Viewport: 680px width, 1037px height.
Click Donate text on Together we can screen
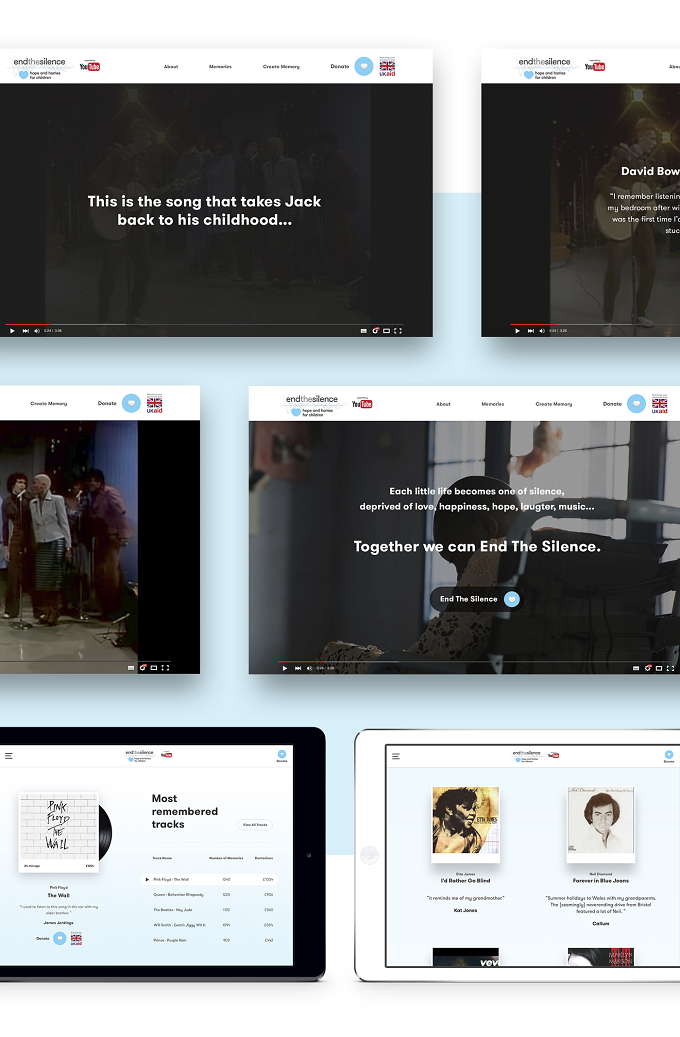[x=612, y=404]
